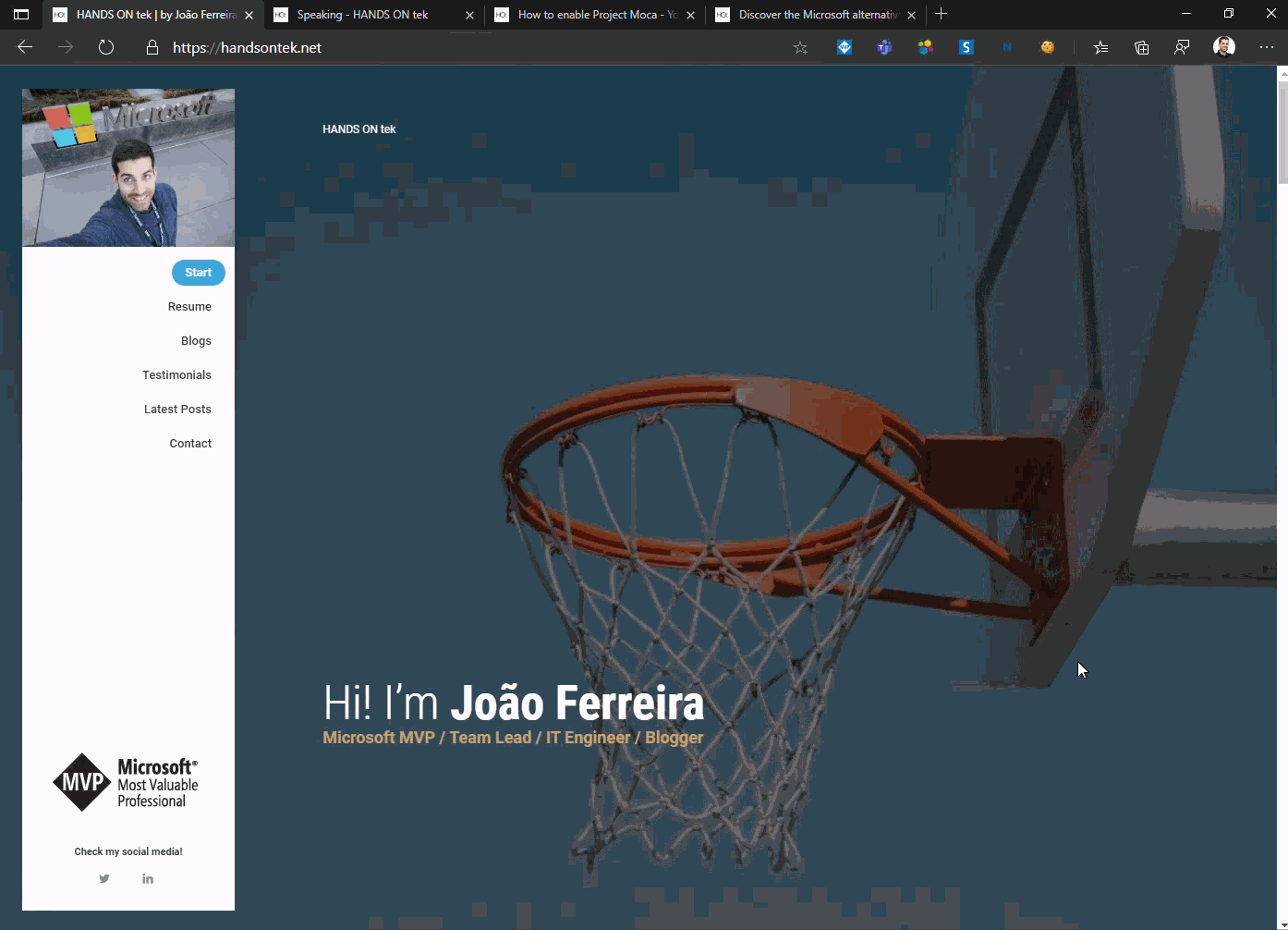Click the cookie extension icon
Image resolution: width=1288 pixels, height=930 pixels.
[x=1047, y=47]
